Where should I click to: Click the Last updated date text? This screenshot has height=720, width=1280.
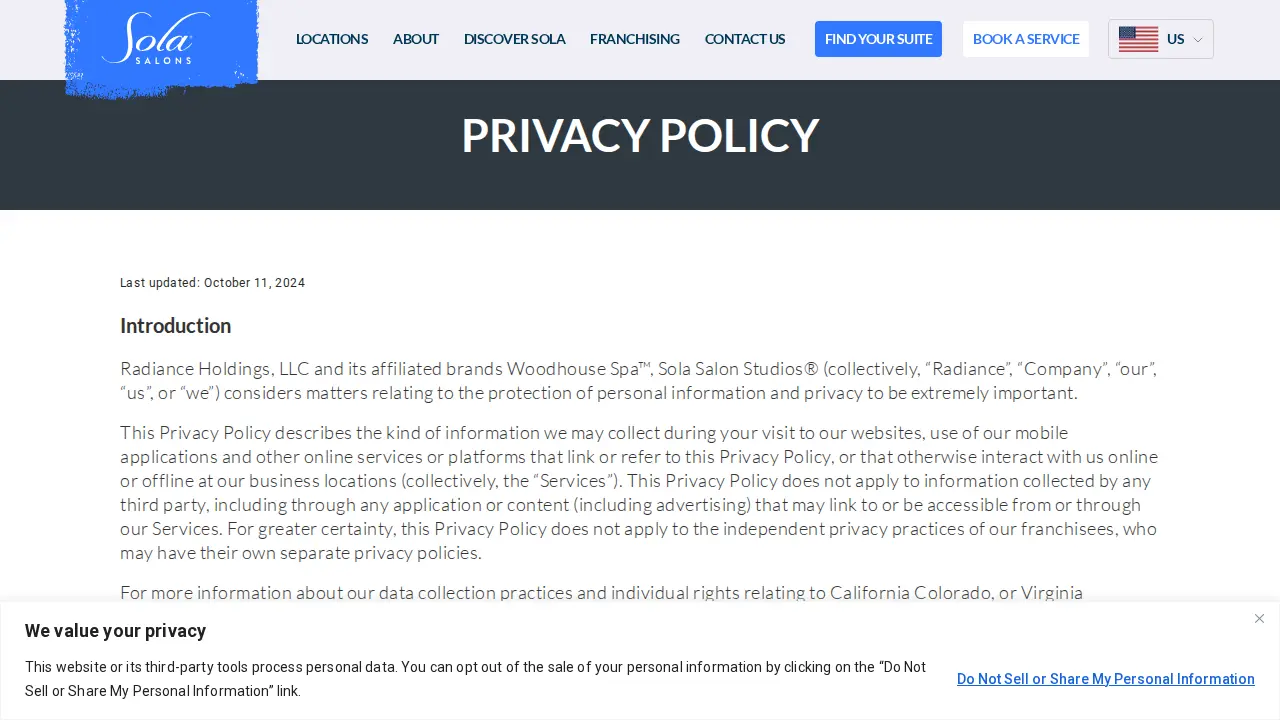[x=213, y=283]
